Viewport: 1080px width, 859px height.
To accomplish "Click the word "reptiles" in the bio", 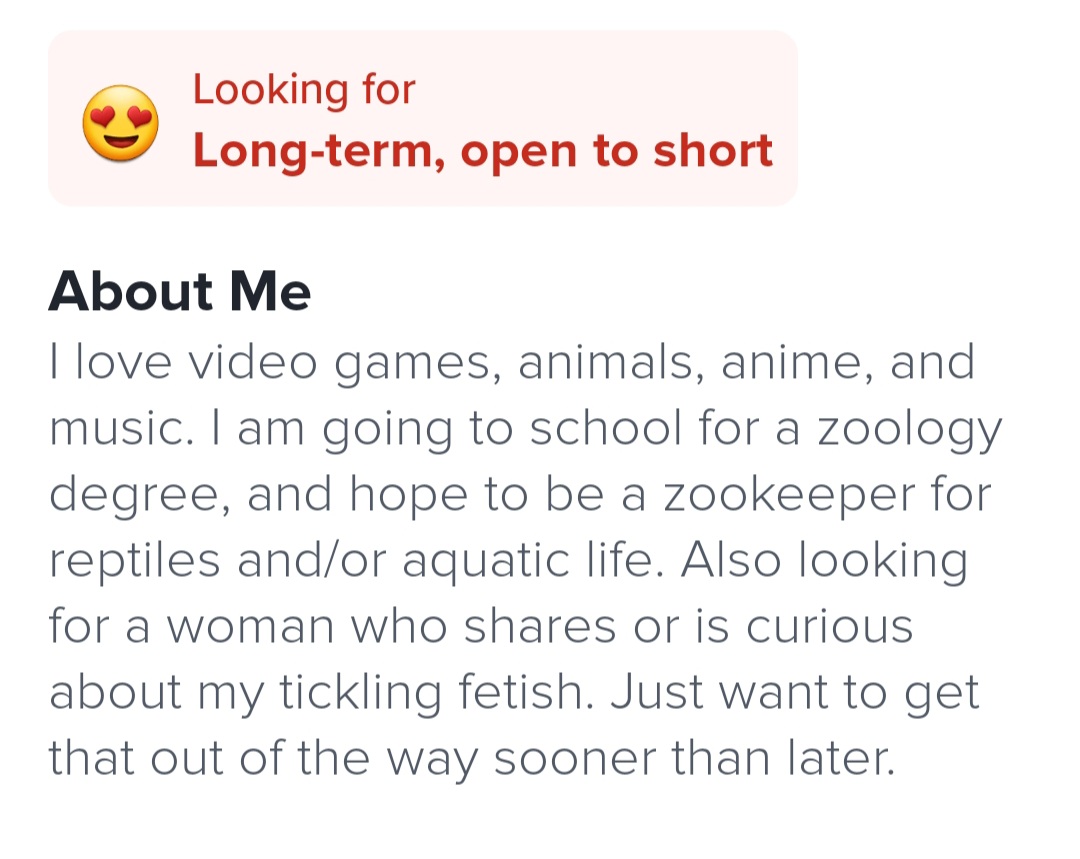I will point(134,561).
